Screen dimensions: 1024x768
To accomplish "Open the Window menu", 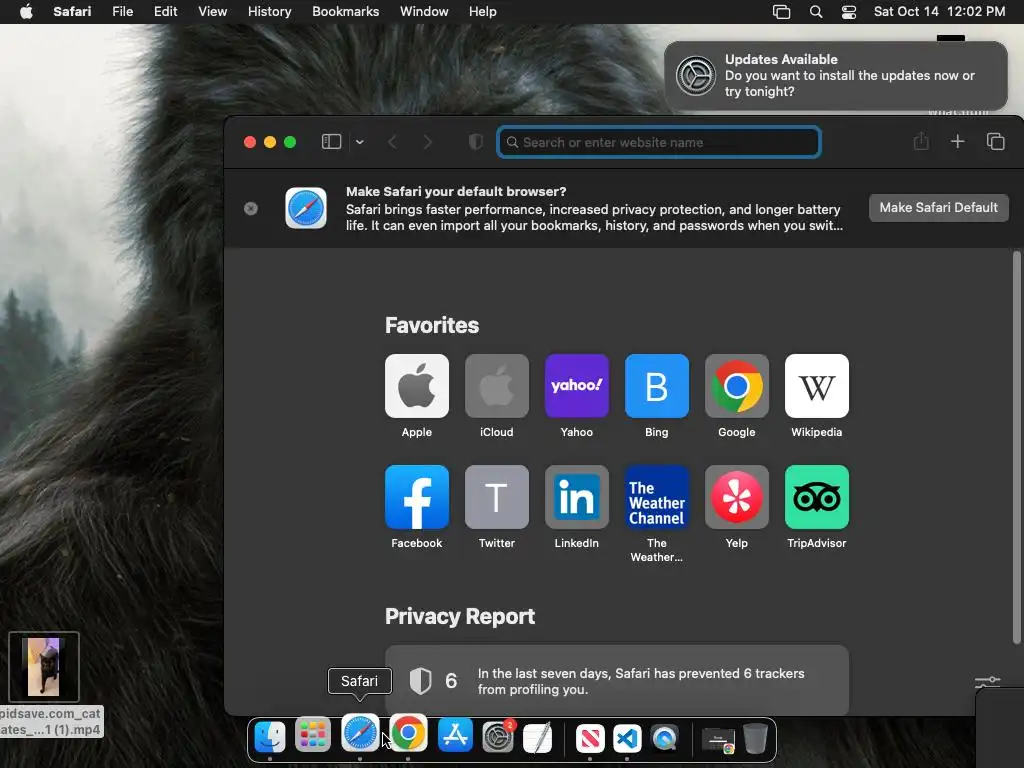I will 424,12.
